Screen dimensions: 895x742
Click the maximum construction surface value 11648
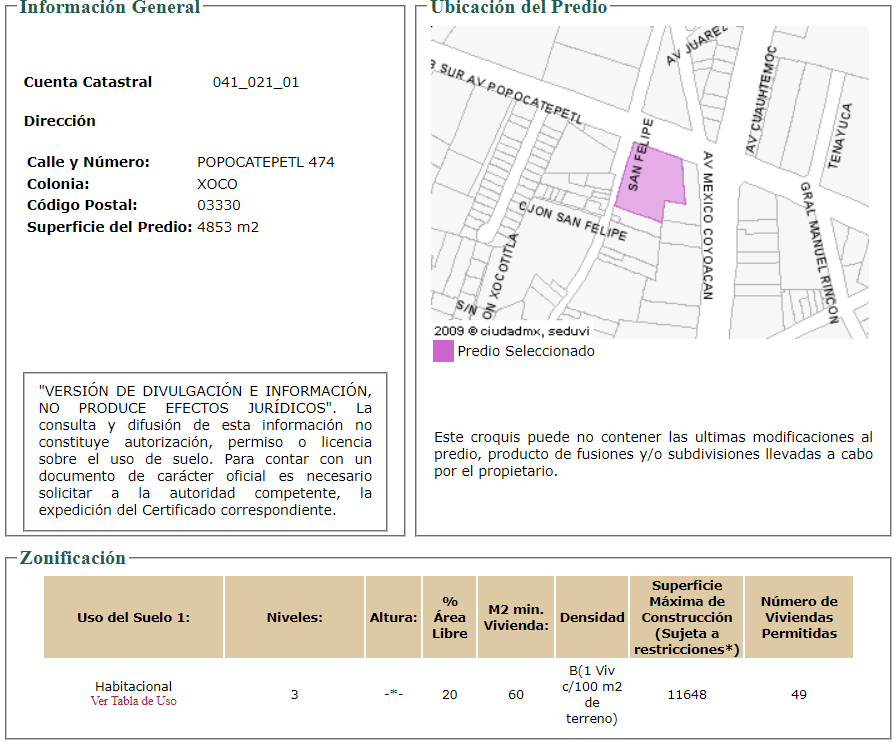(687, 694)
